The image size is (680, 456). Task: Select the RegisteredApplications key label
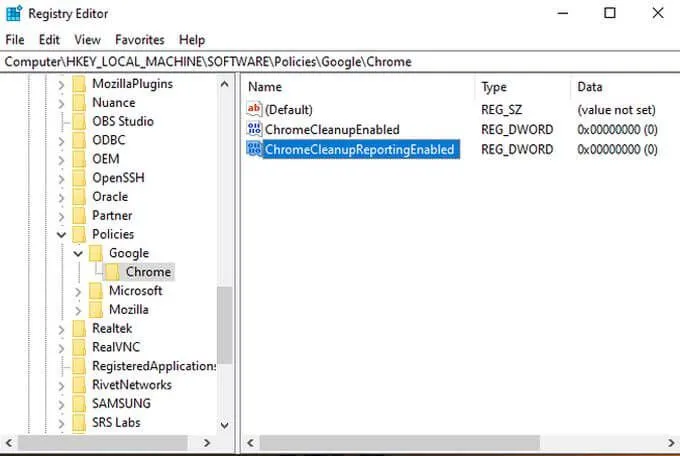[154, 366]
